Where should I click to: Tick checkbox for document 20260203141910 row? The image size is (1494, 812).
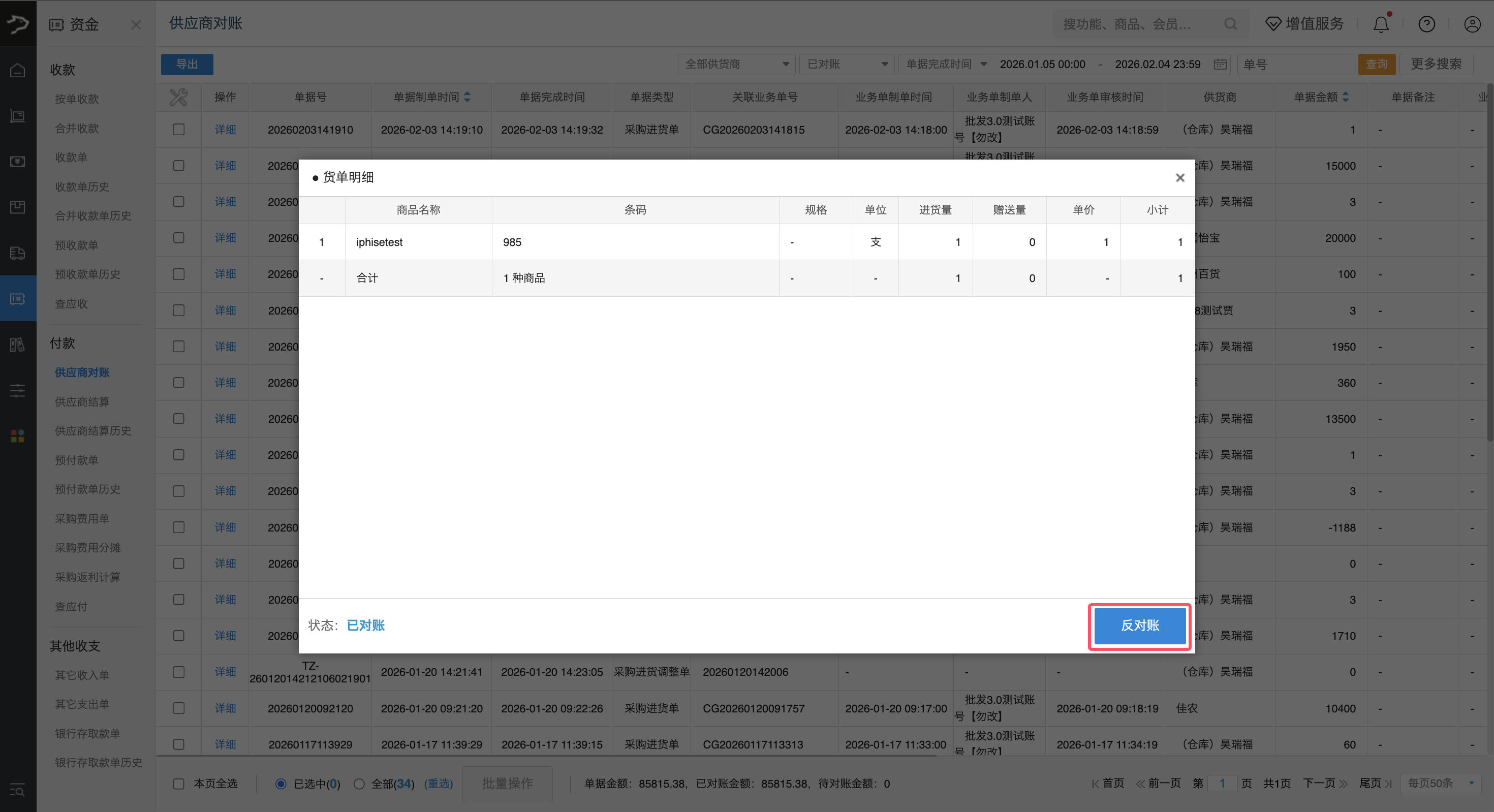pyautogui.click(x=179, y=130)
